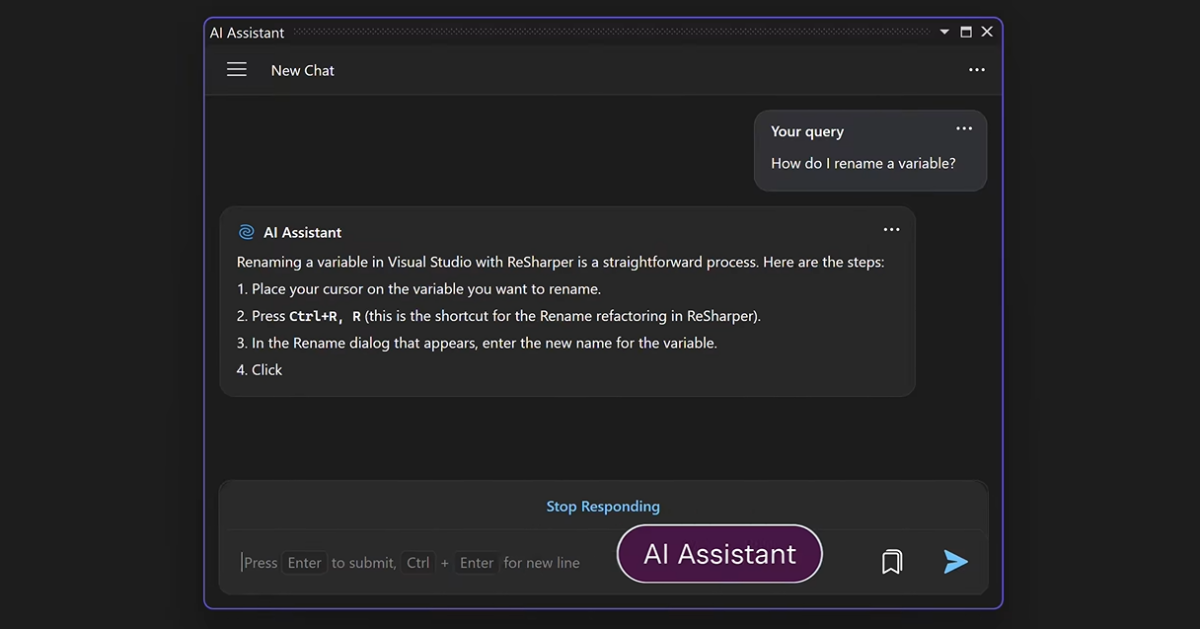Expand the window position dropdown arrow
The width and height of the screenshot is (1200, 629).
[945, 32]
